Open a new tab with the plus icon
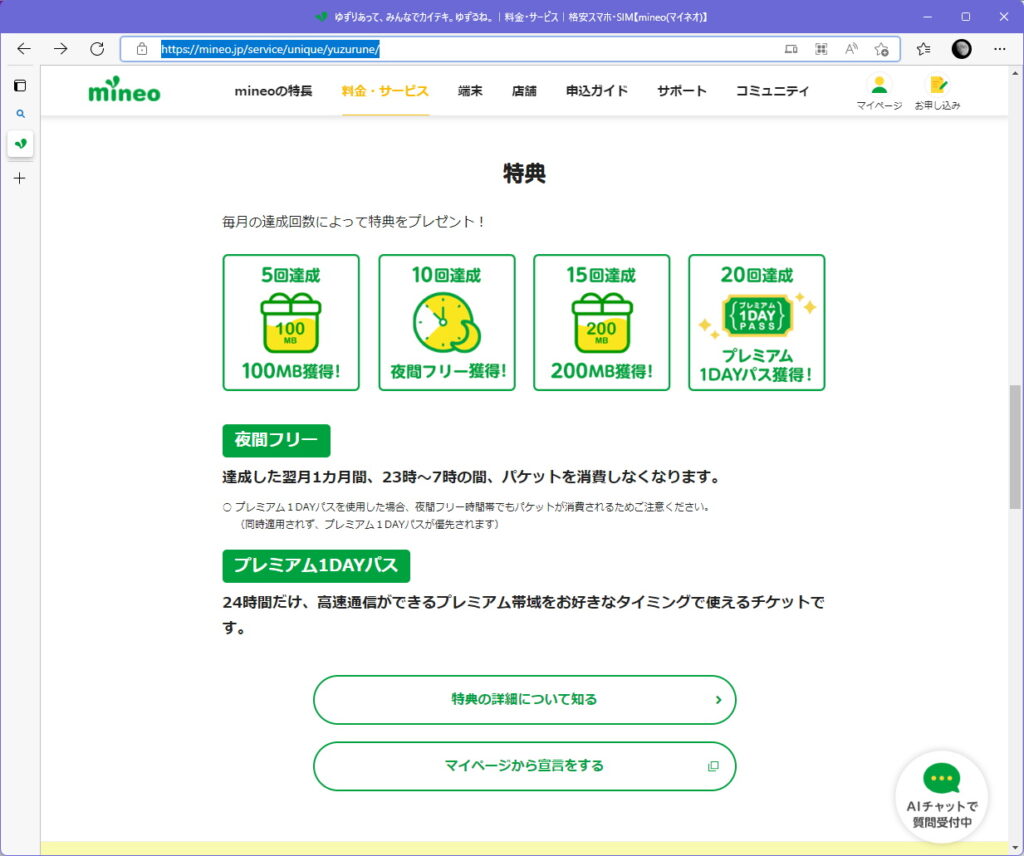This screenshot has width=1024, height=856. coord(20,178)
